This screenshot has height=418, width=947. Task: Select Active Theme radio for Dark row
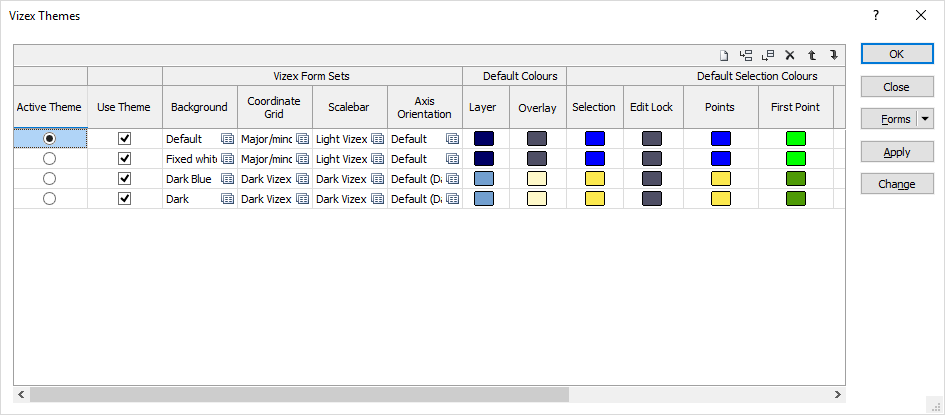[50, 199]
